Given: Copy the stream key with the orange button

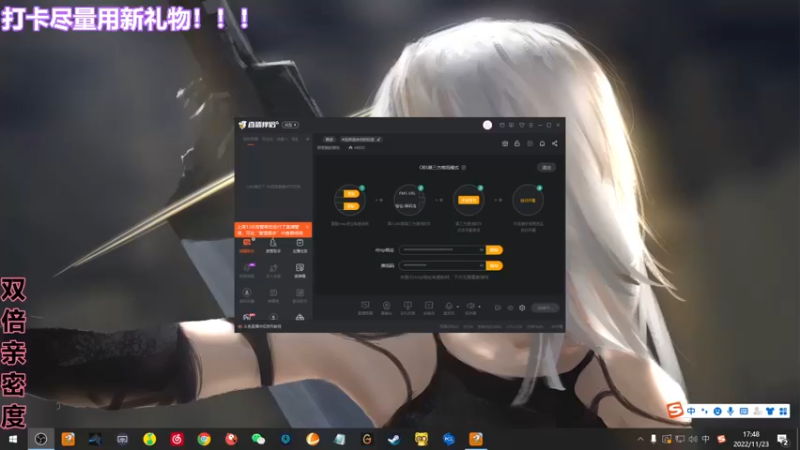Looking at the screenshot, I should 494,265.
